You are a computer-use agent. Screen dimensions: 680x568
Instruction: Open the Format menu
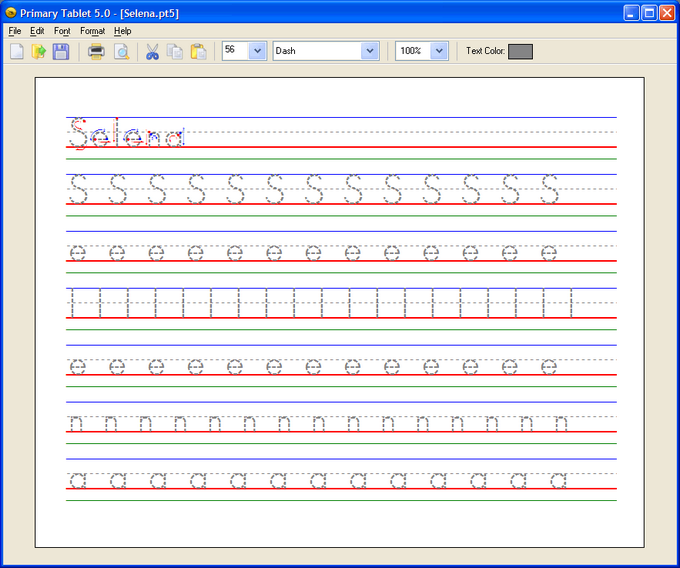[92, 31]
